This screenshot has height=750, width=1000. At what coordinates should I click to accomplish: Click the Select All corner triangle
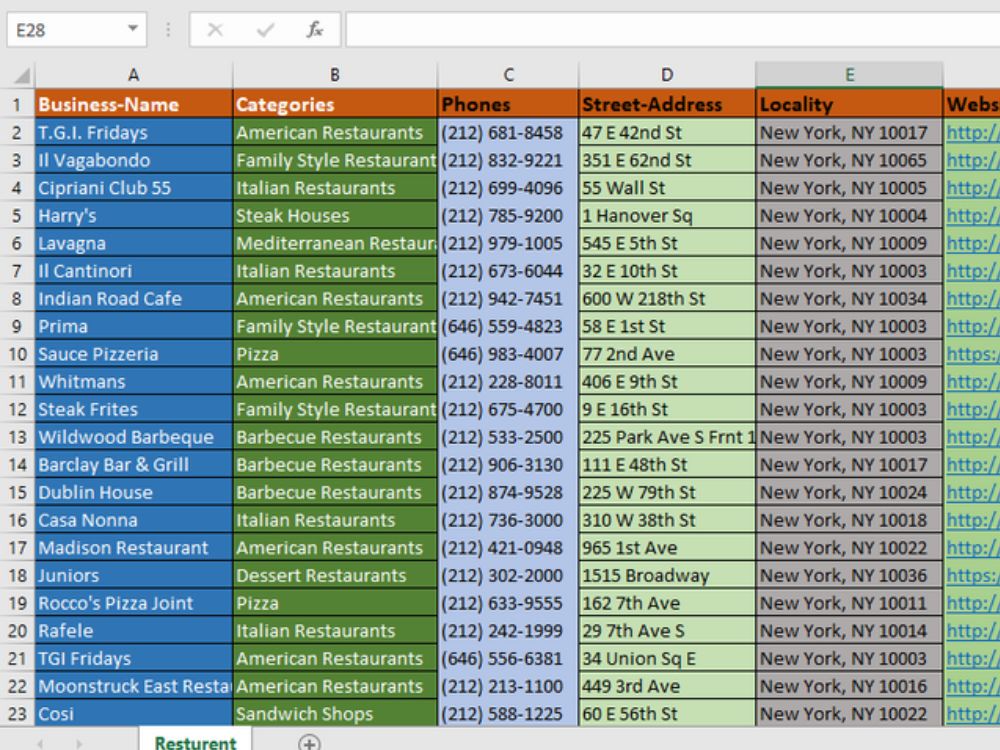pos(22,76)
